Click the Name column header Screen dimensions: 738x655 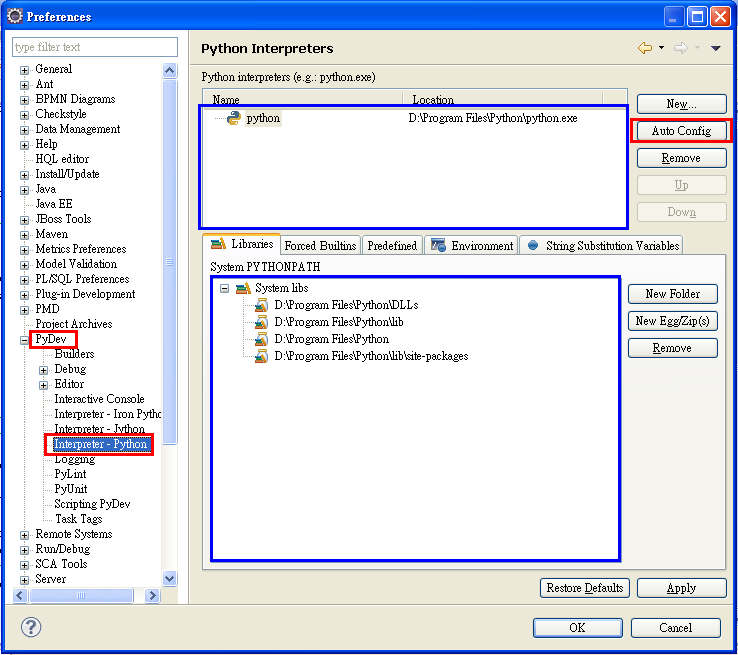(x=303, y=99)
